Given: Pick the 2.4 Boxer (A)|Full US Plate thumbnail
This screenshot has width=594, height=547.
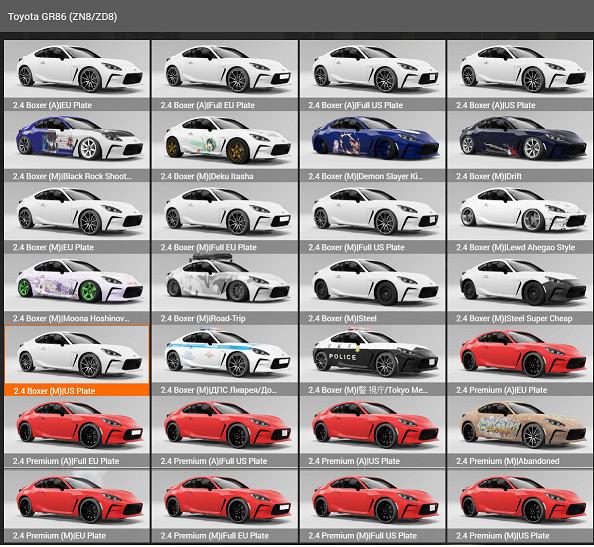Looking at the screenshot, I should coord(372,75).
